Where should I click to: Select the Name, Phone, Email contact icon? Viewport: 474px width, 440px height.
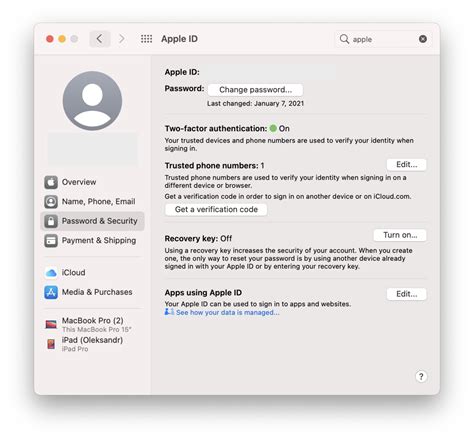[51, 202]
